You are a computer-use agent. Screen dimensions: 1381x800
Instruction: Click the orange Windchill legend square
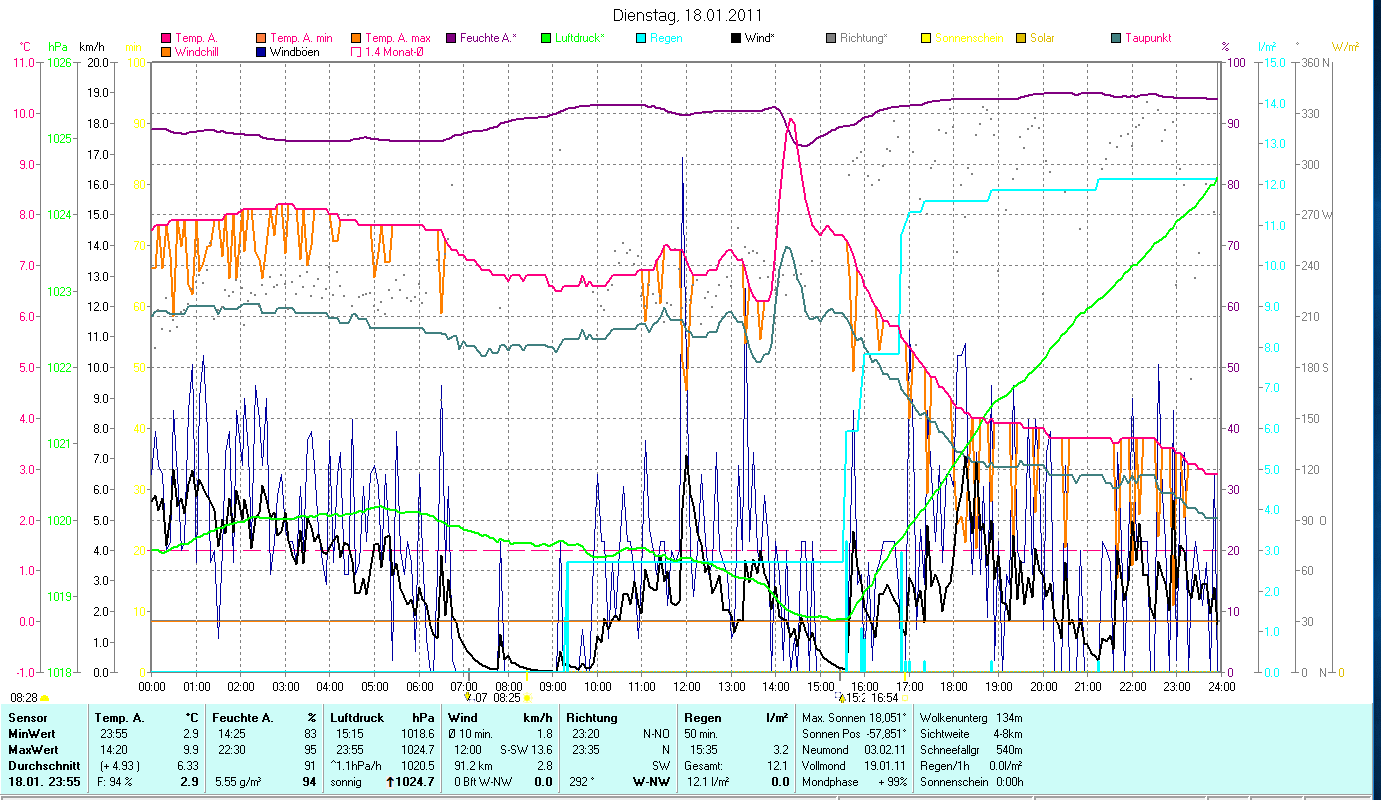click(166, 51)
